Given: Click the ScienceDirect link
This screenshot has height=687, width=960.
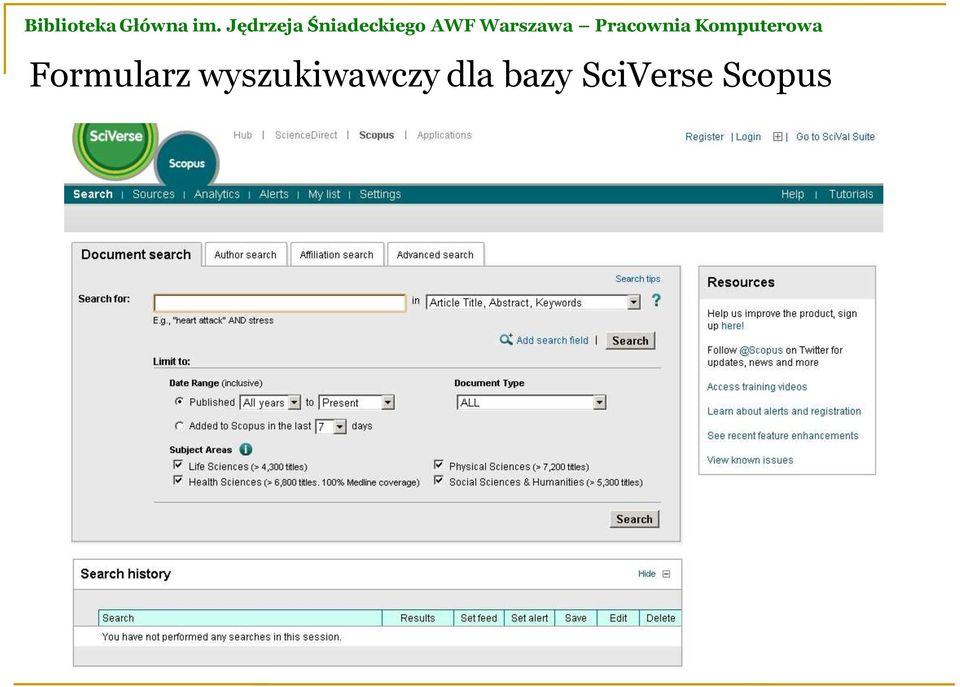Looking at the screenshot, I should click(x=306, y=135).
